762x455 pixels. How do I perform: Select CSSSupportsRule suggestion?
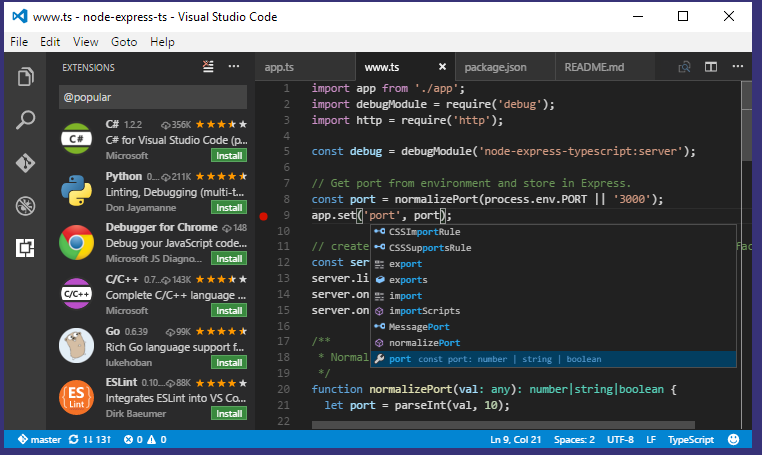[x=554, y=248]
